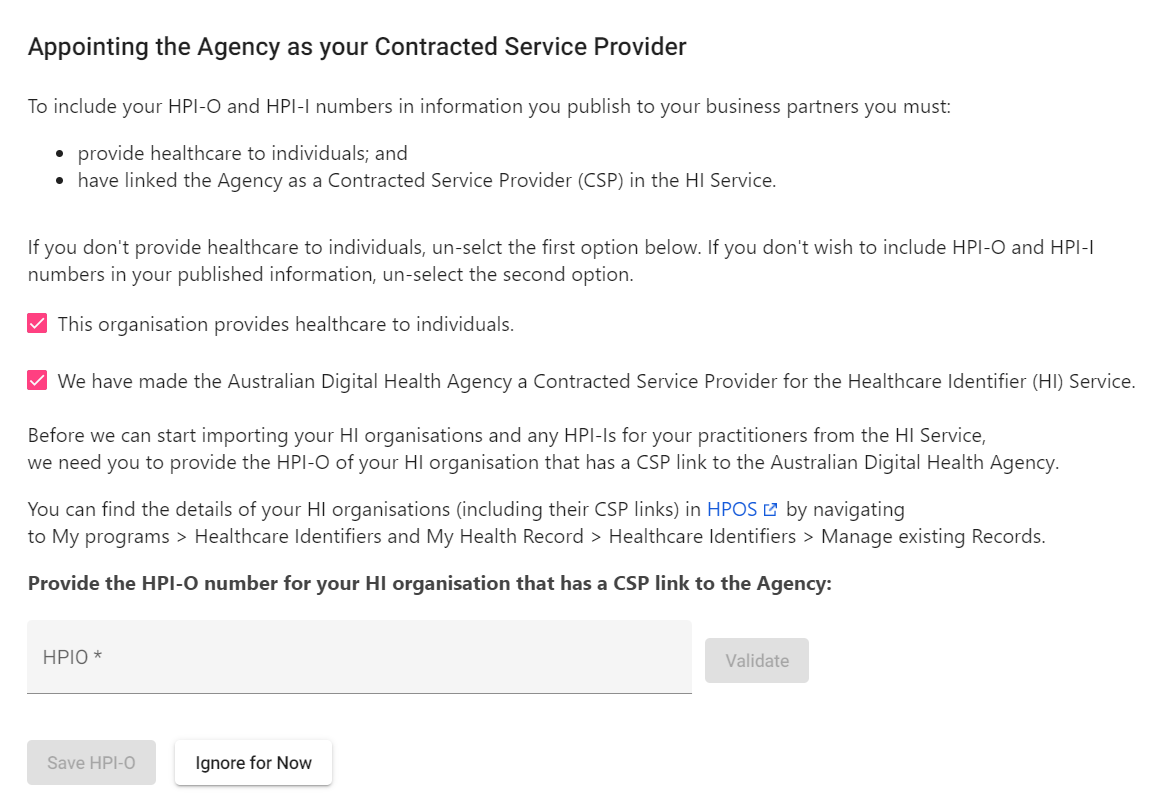
Task: Click the 'To include your HPI-O' intro sentence
Action: (x=489, y=107)
